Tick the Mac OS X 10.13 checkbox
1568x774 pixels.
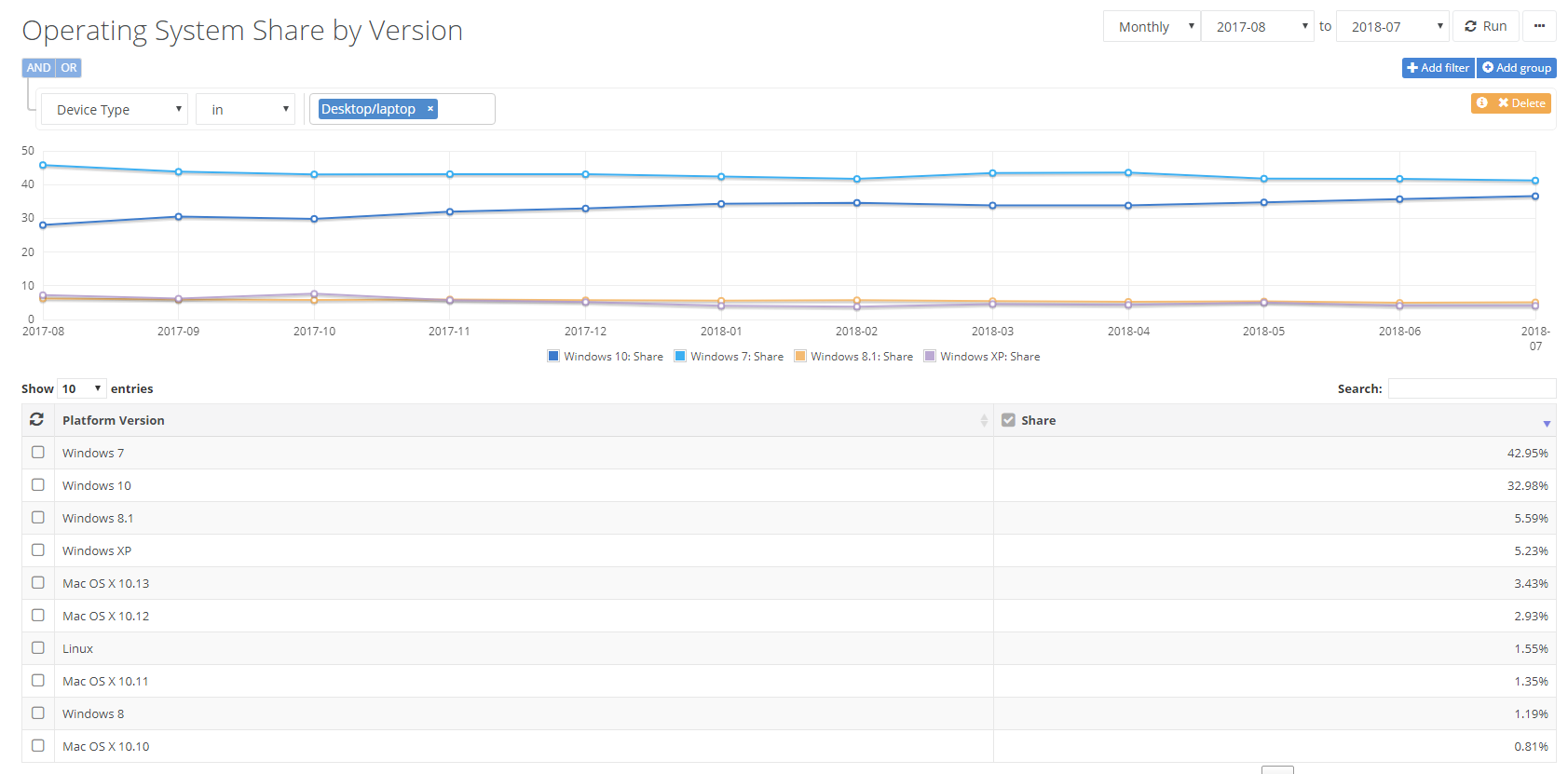[x=38, y=583]
